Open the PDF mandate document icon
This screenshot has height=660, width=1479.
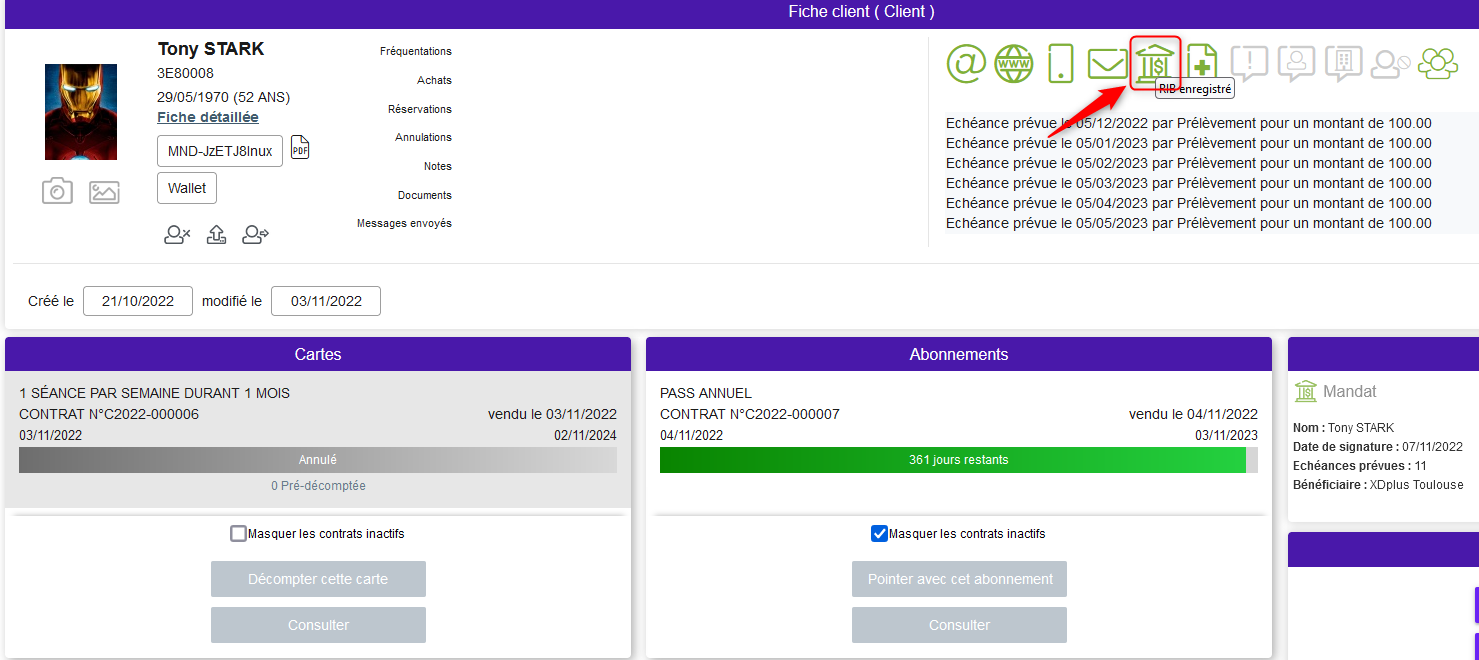point(300,148)
